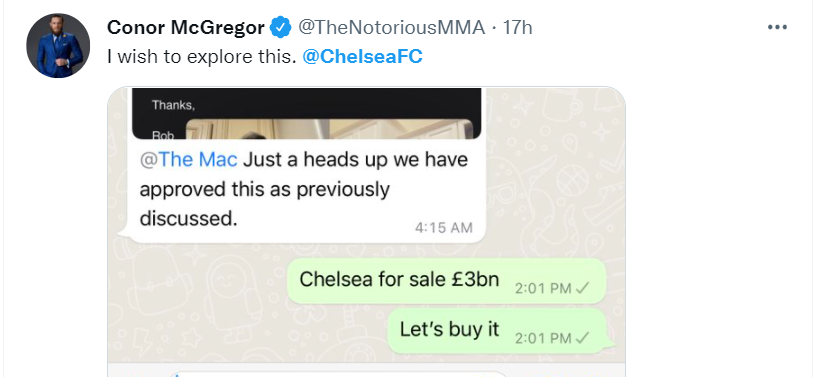Viewport: 823px width, 377px height.
Task: Click the blue verified badge beside Conor McGregor
Action: point(280,27)
